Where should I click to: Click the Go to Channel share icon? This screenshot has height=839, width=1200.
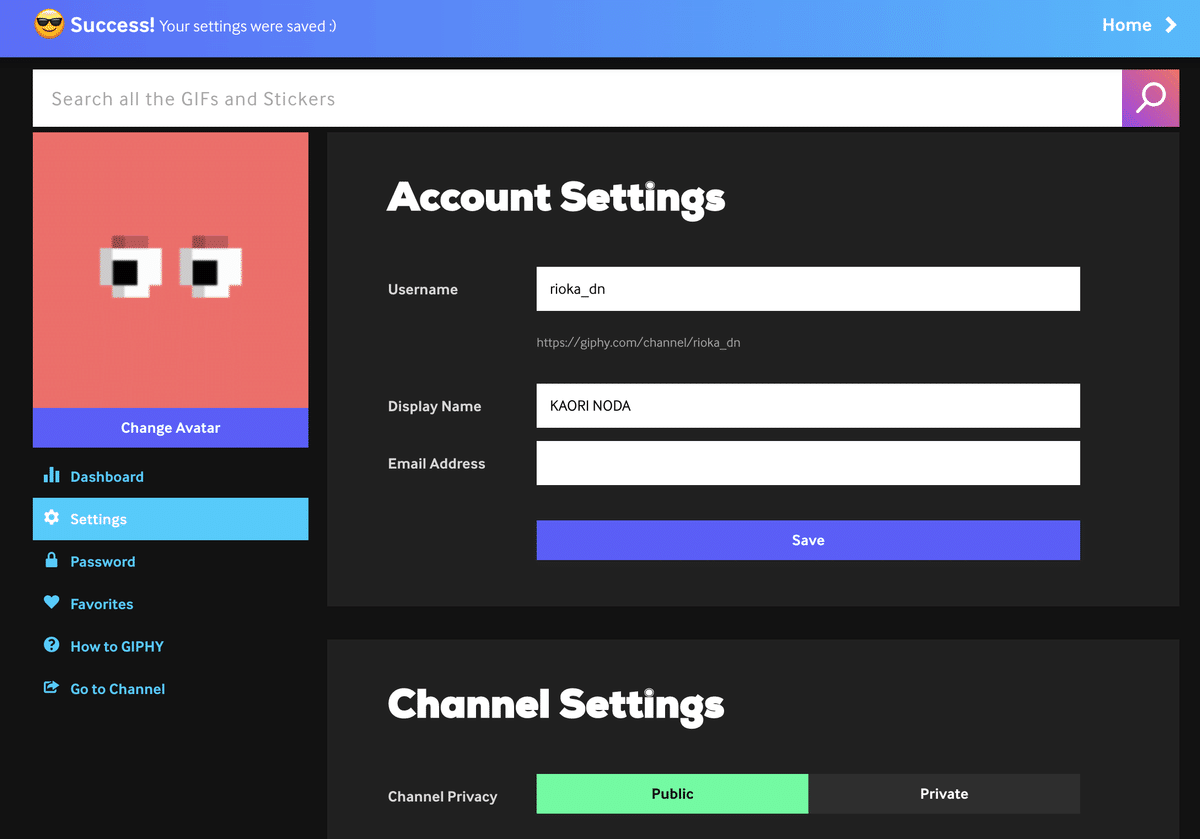(x=51, y=688)
